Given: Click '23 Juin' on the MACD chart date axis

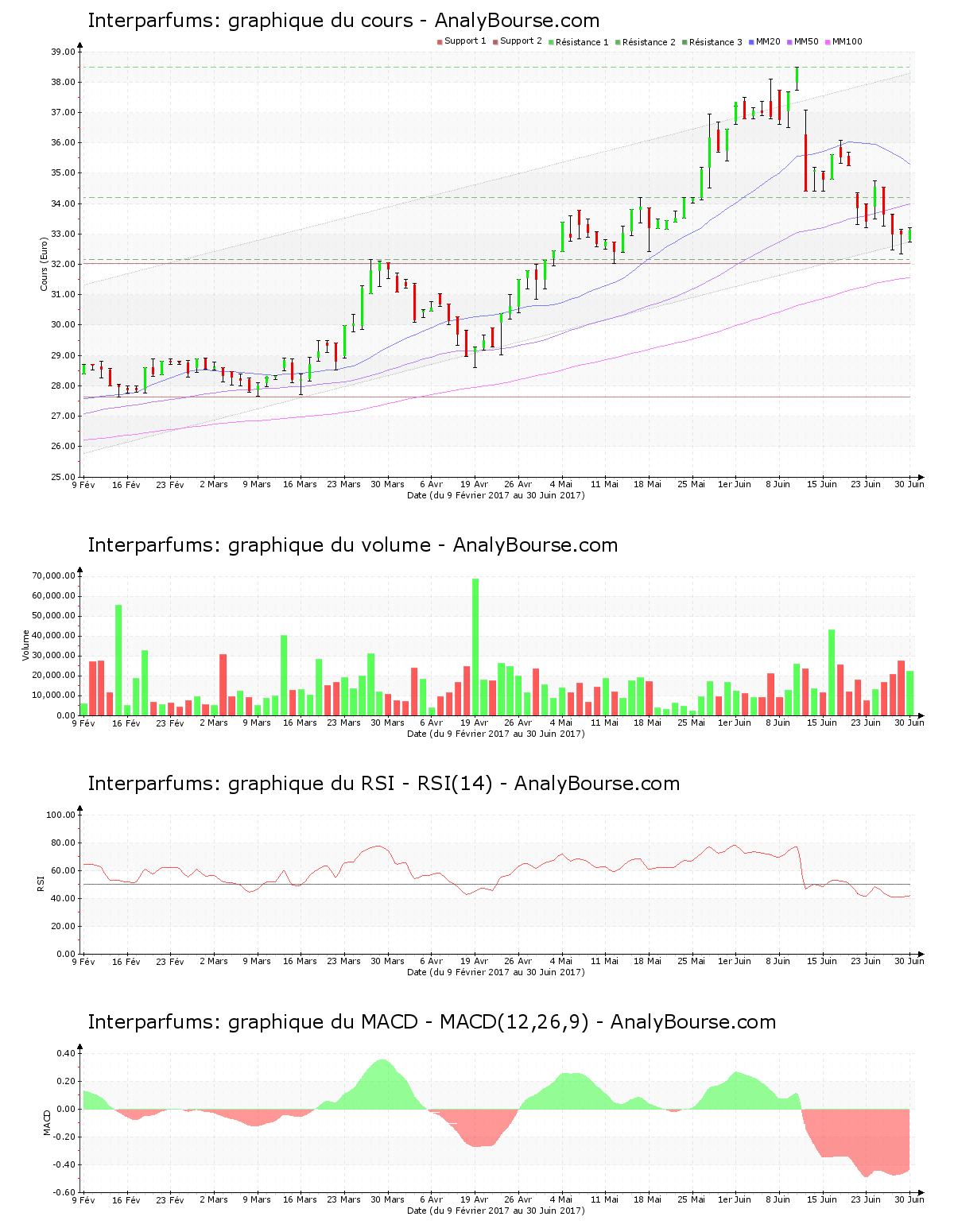Looking at the screenshot, I should tap(866, 1199).
